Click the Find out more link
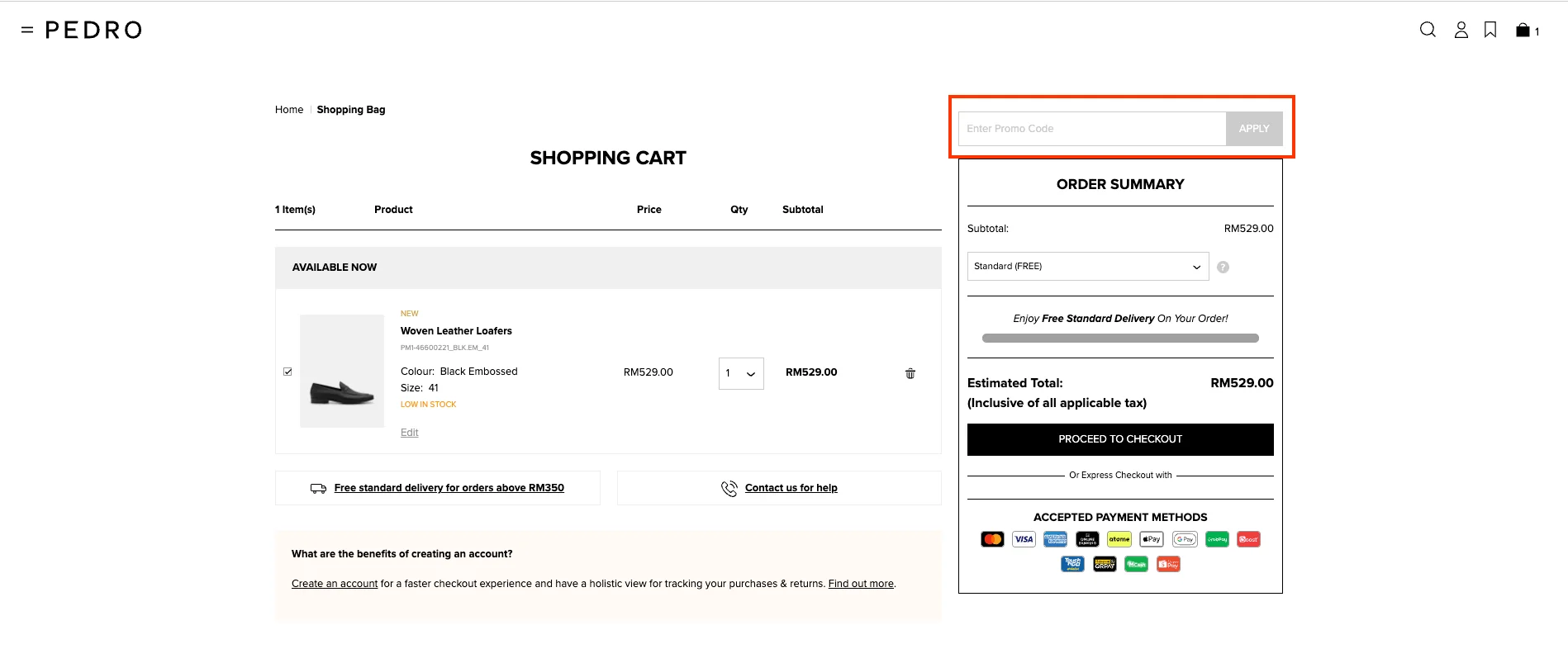This screenshot has height=649, width=1568. point(861,584)
